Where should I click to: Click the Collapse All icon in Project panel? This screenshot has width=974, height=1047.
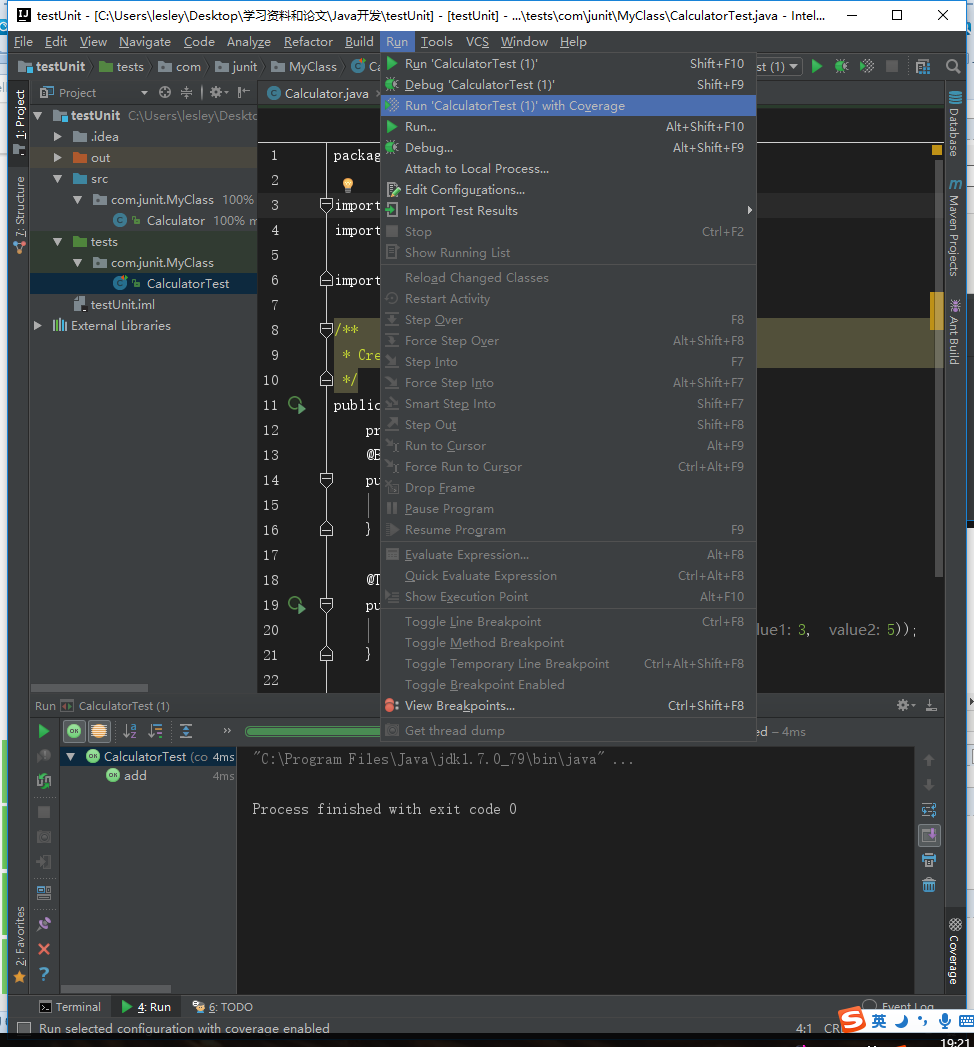coord(186,92)
